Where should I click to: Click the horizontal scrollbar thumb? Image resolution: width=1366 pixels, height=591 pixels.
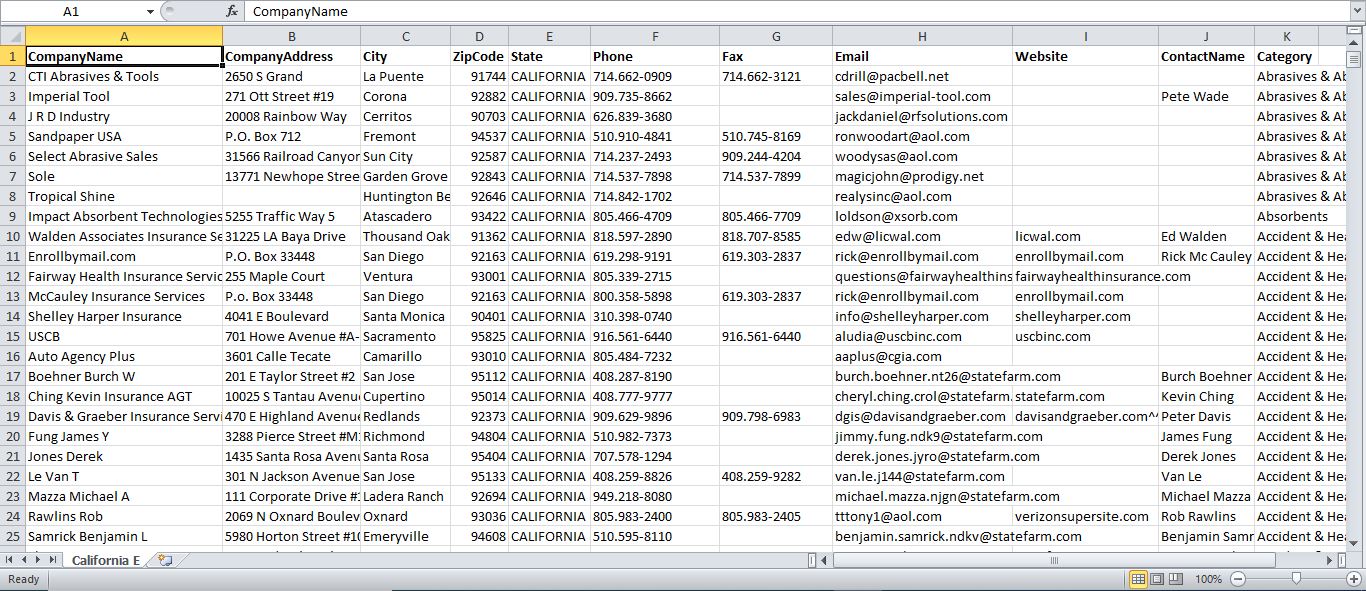pos(1052,561)
